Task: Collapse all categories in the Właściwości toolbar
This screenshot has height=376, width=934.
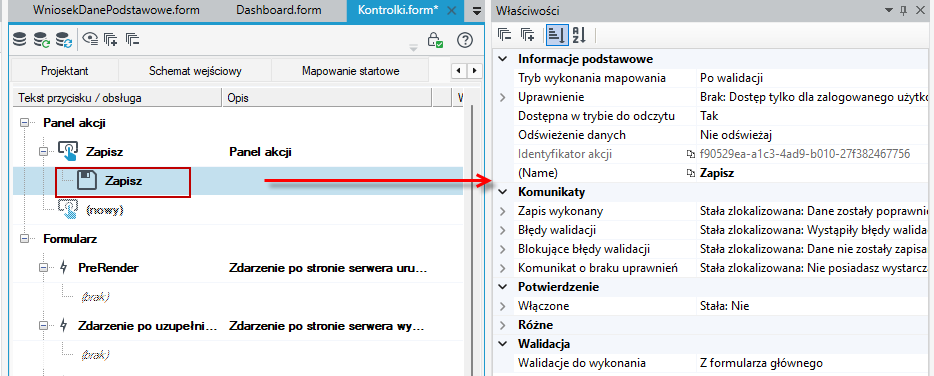Action: coord(505,35)
